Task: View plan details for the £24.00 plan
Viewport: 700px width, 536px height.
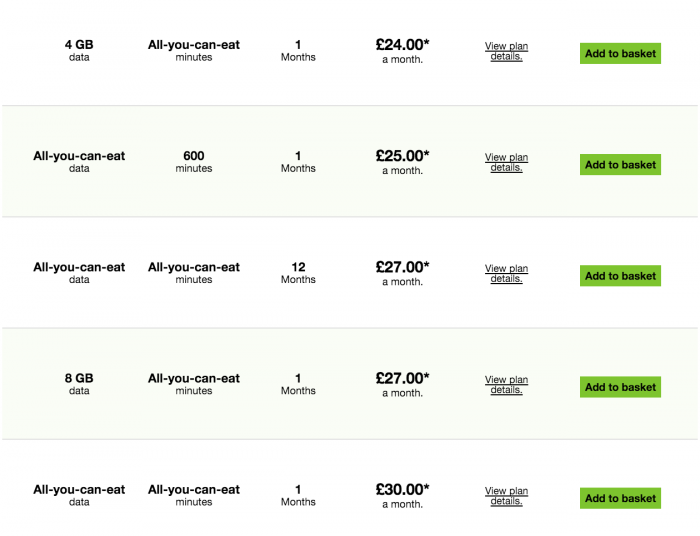Action: [506, 51]
